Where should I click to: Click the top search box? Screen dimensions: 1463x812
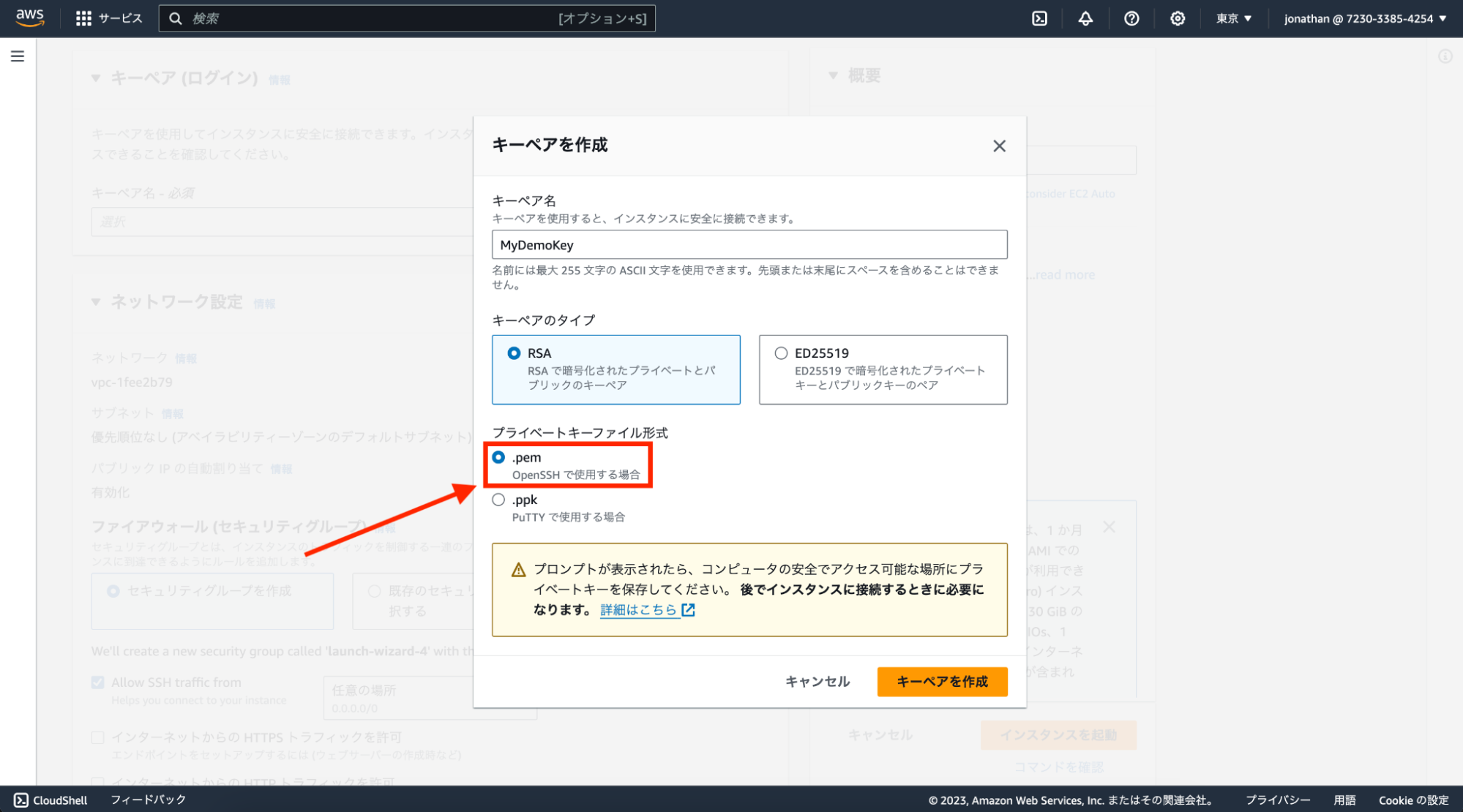pyautogui.click(x=406, y=18)
